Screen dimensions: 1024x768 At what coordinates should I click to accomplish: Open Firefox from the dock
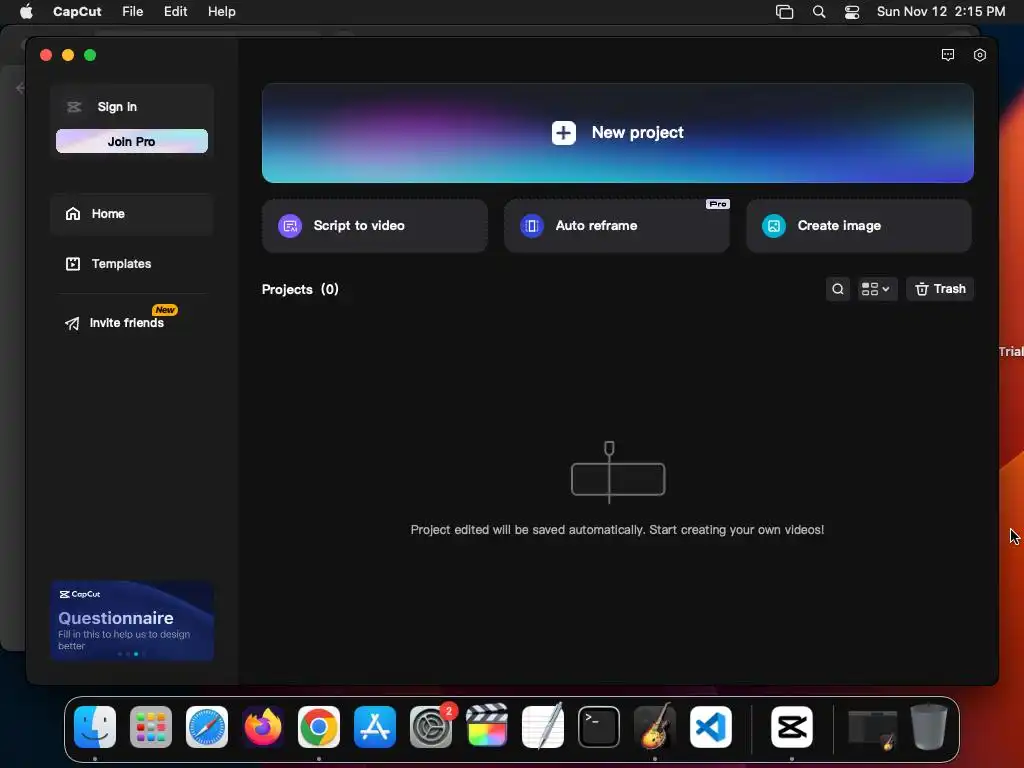263,727
